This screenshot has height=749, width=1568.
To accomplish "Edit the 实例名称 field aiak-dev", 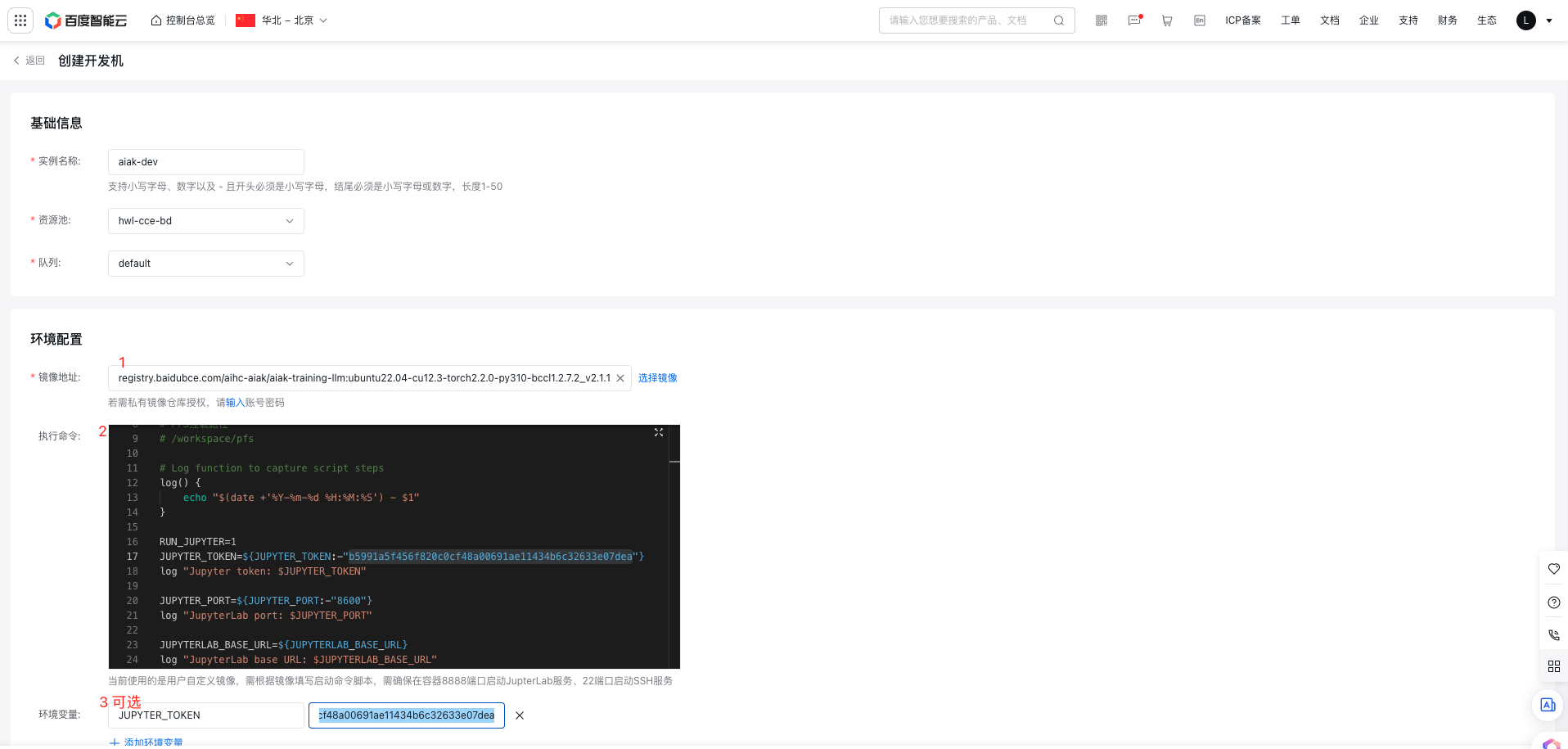I will coord(206,162).
